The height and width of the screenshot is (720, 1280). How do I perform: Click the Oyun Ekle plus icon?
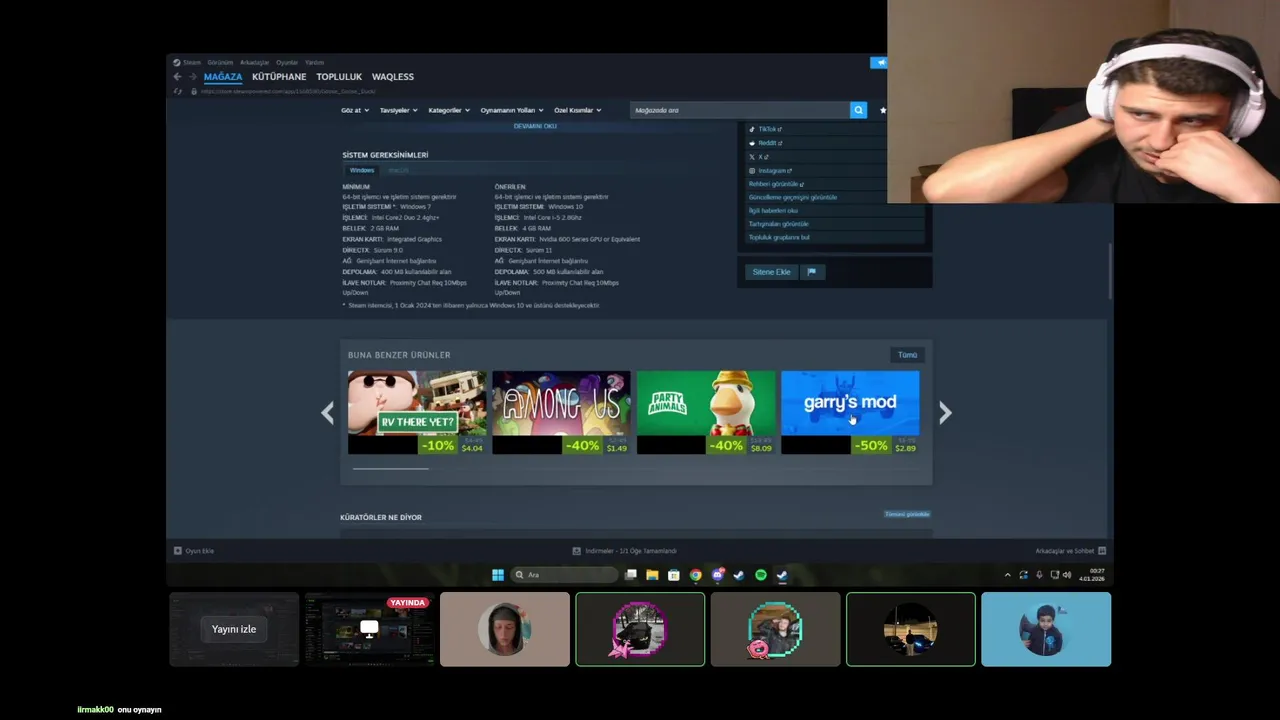point(178,551)
